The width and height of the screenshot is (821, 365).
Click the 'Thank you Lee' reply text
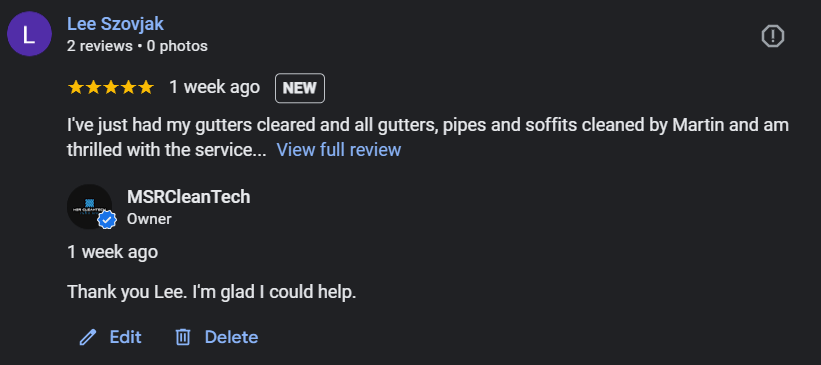[x=212, y=292]
